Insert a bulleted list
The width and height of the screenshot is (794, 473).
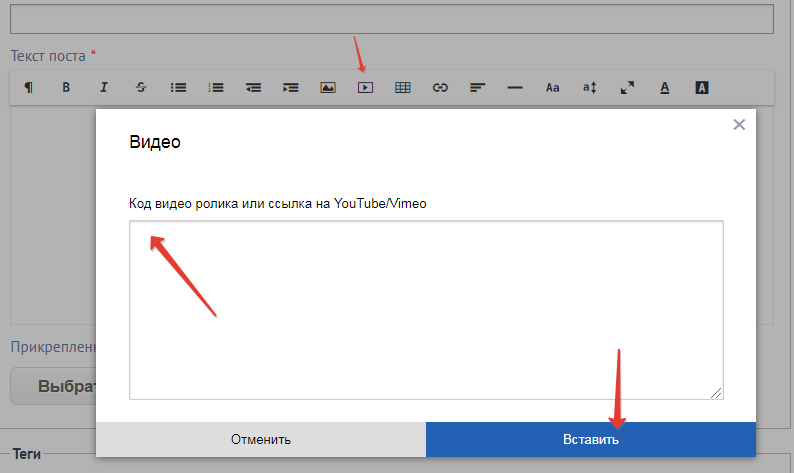[178, 88]
